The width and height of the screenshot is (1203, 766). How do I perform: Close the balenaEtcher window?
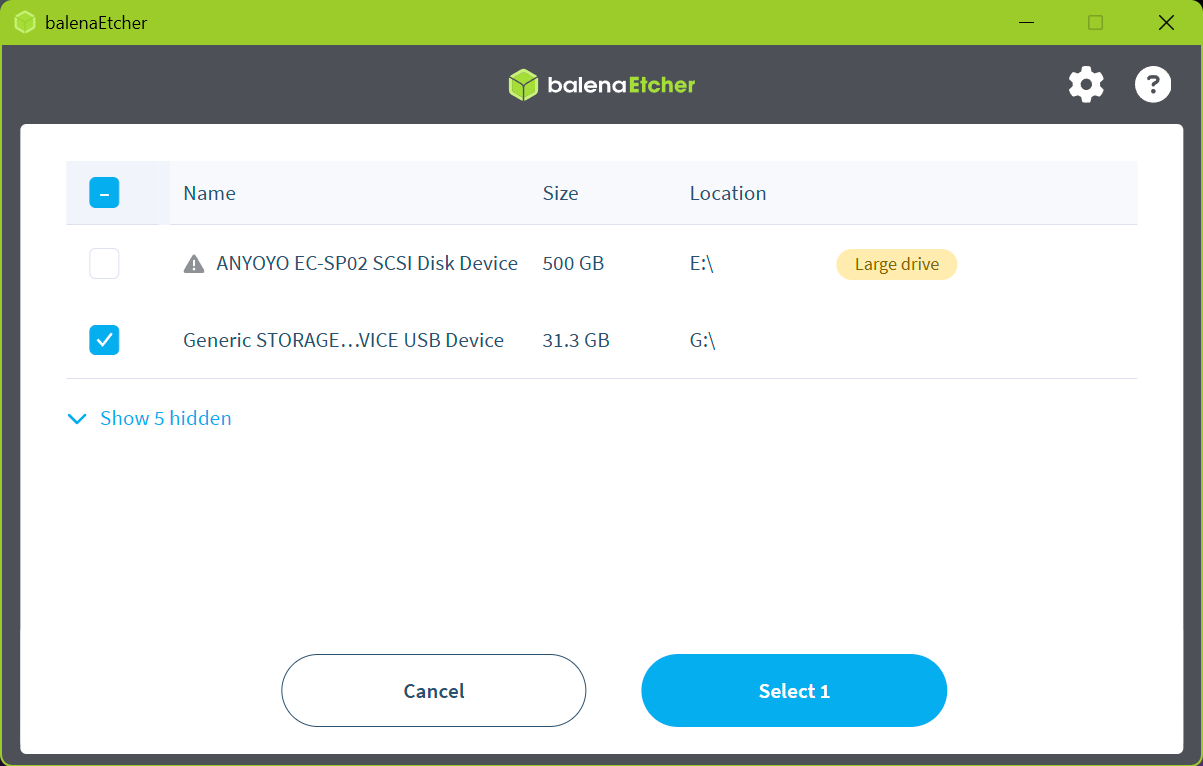[1166, 22]
